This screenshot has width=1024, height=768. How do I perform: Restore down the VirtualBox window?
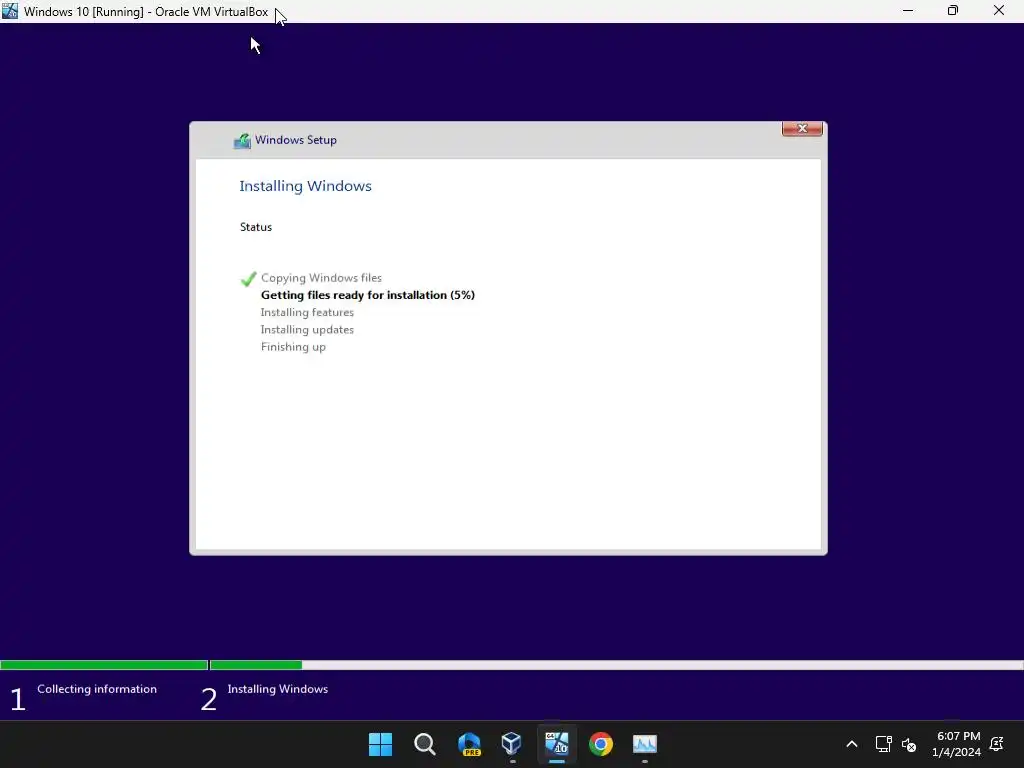953,11
